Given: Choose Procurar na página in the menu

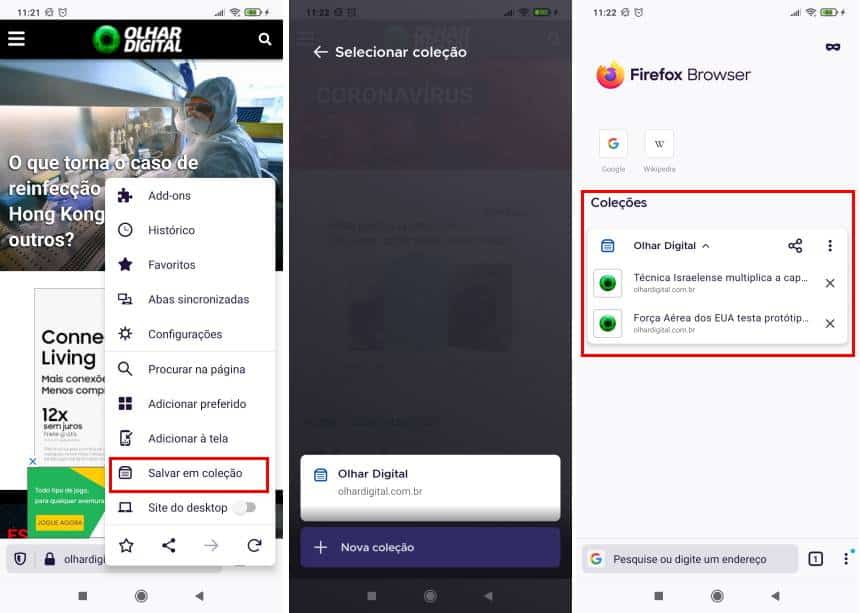Looking at the screenshot, I should tap(190, 369).
